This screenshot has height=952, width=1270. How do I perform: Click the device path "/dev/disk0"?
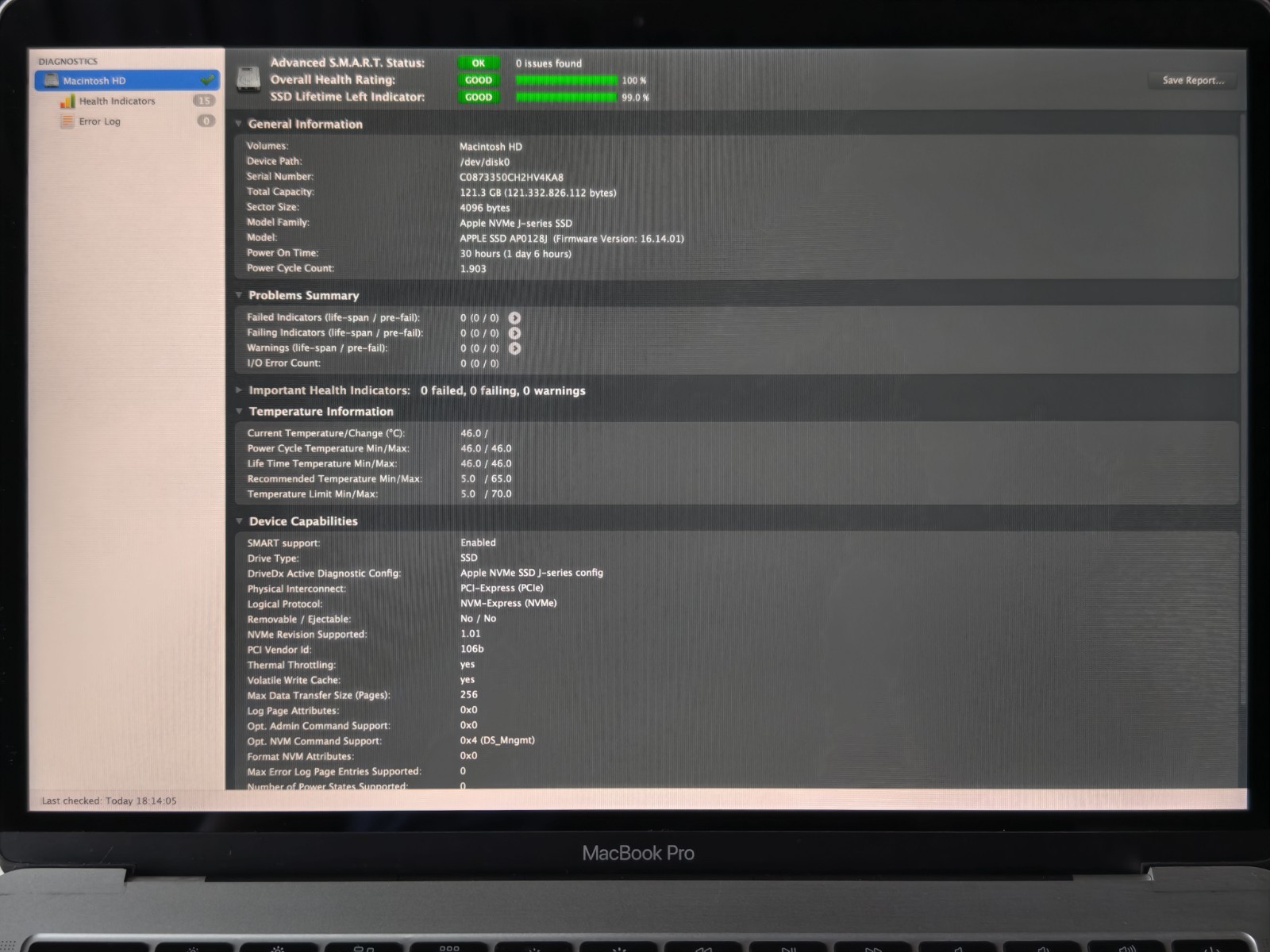(x=484, y=162)
